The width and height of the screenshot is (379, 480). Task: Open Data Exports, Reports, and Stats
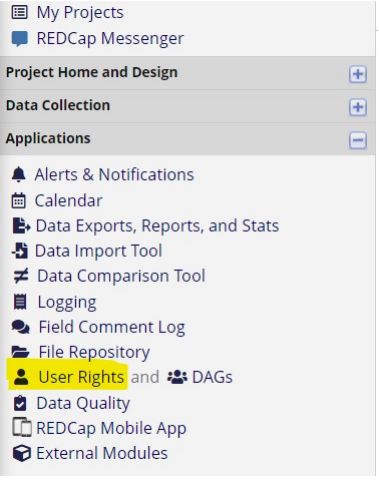(x=157, y=226)
